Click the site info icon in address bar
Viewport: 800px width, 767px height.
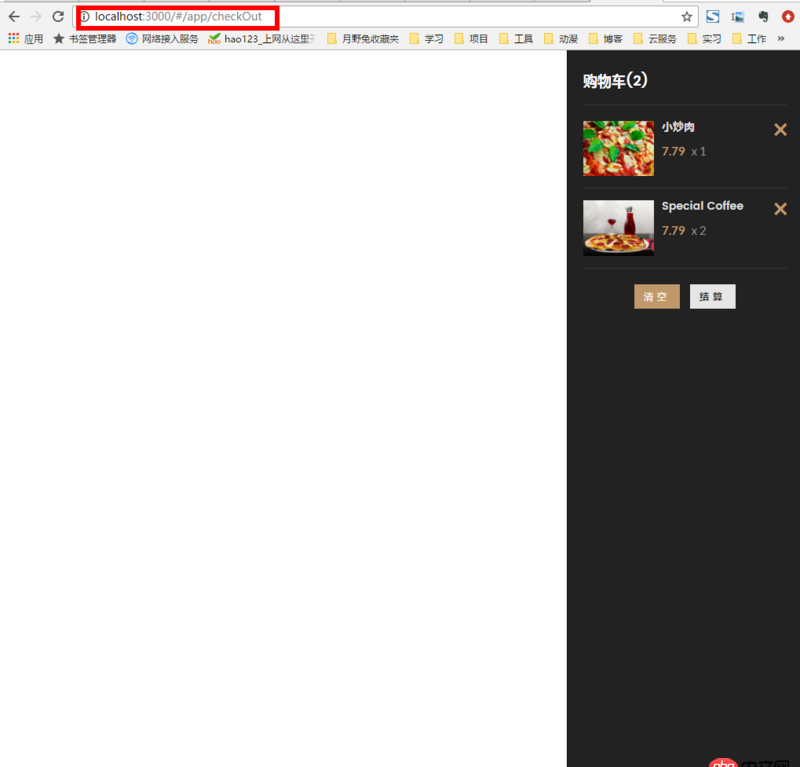pyautogui.click(x=85, y=17)
